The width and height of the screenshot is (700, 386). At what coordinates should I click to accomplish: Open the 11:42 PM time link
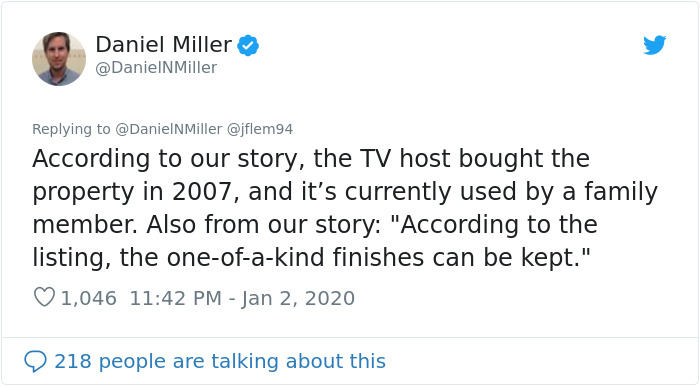coord(175,298)
